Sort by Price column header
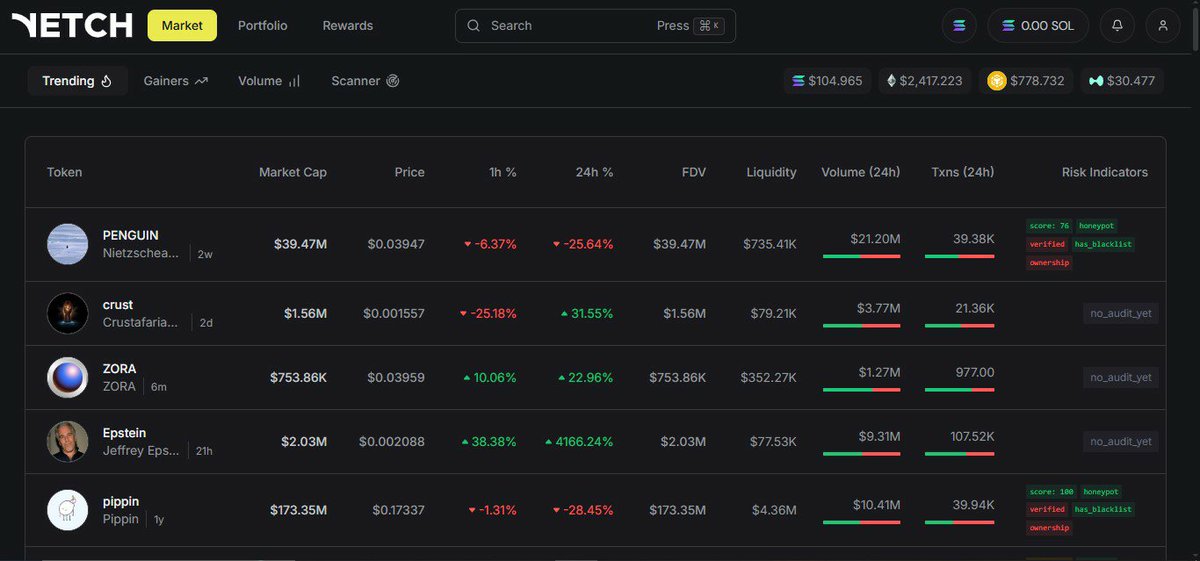Screen dimensions: 1200x561 (410, 172)
